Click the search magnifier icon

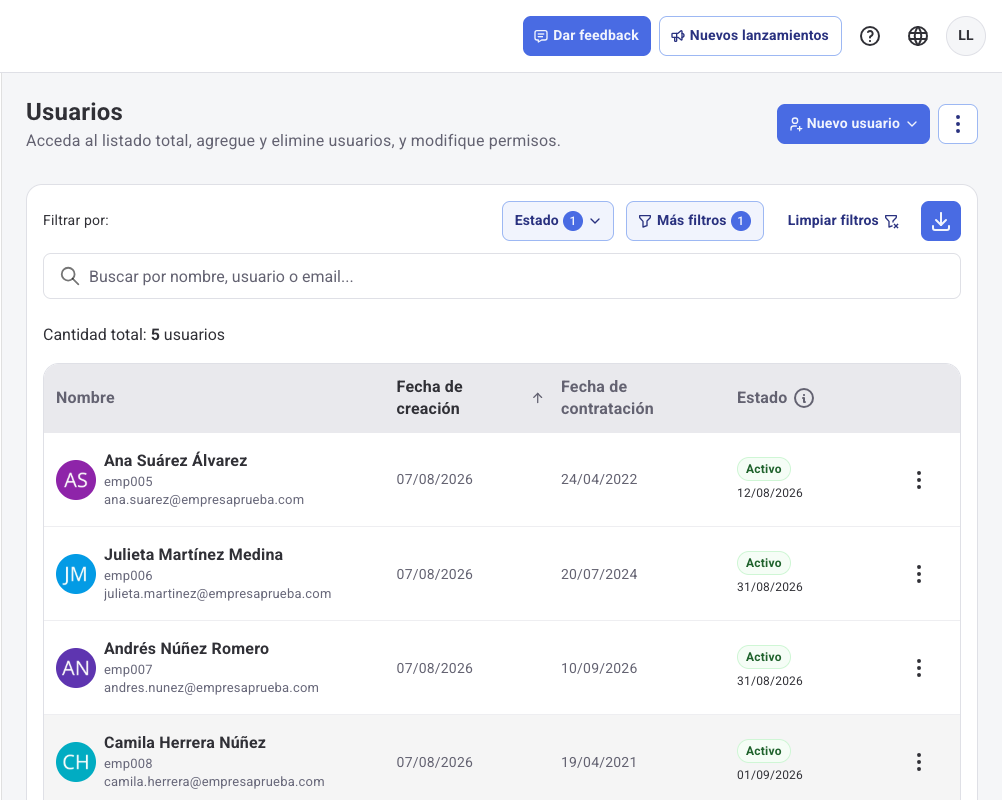coord(70,276)
